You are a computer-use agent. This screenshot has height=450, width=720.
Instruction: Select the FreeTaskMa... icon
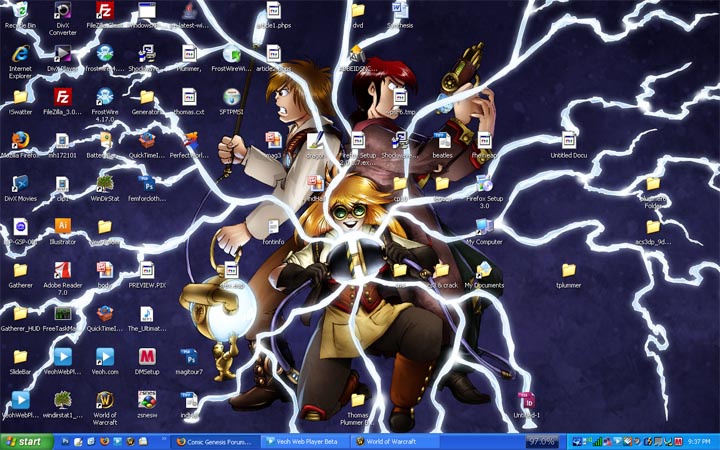pyautogui.click(x=62, y=314)
